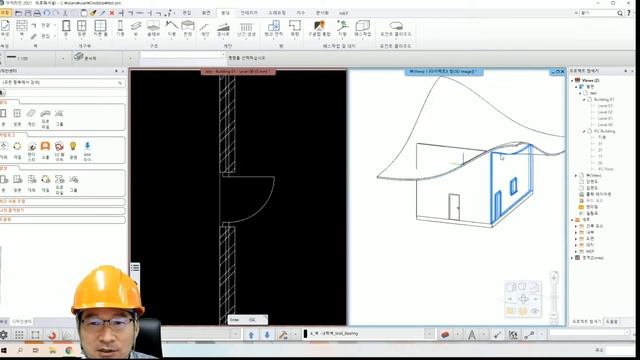Click the dotted grid icon in bottom toolbar
This screenshot has height=360, width=640.
(19, 335)
